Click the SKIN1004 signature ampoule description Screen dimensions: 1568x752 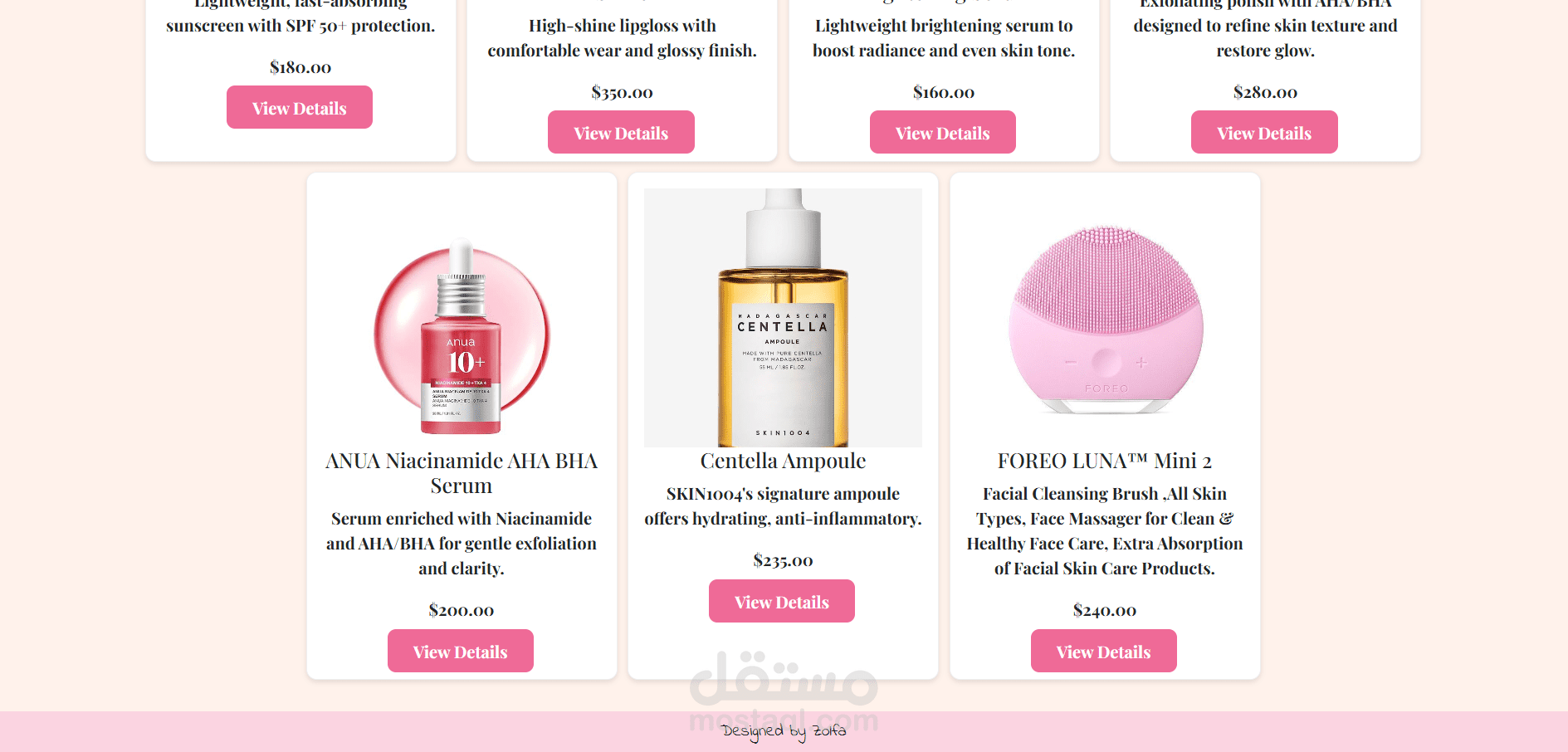[x=783, y=506]
